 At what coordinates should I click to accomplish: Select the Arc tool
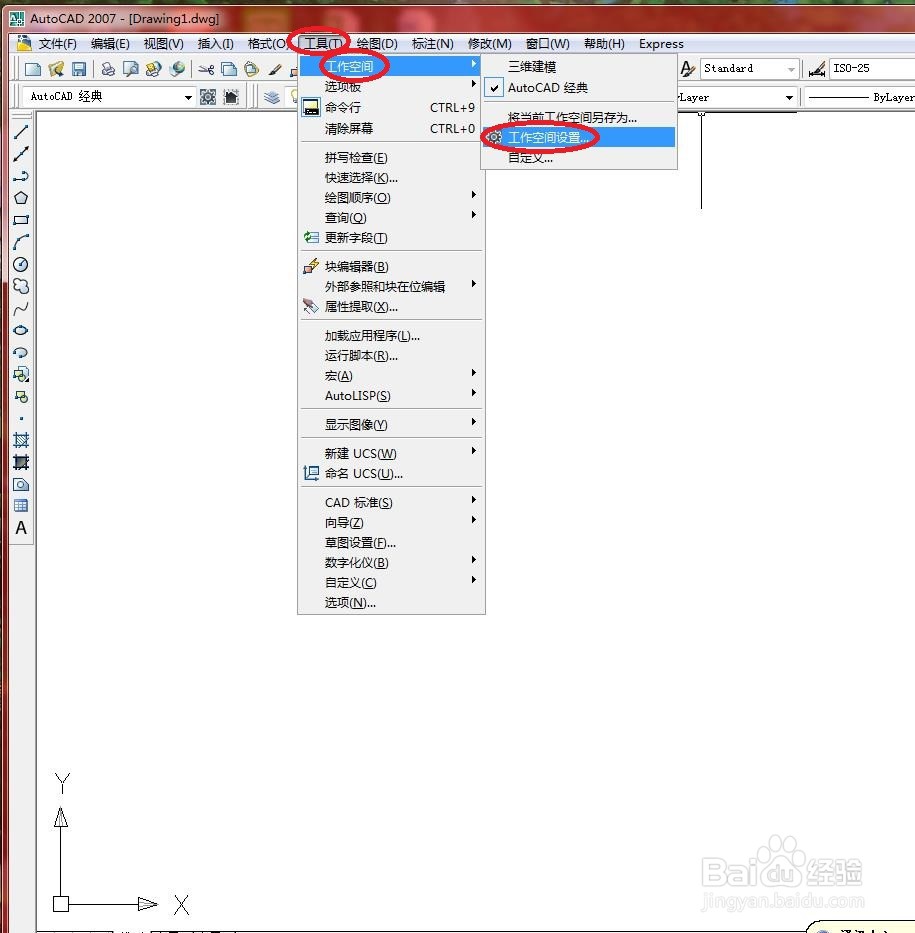pyautogui.click(x=21, y=242)
